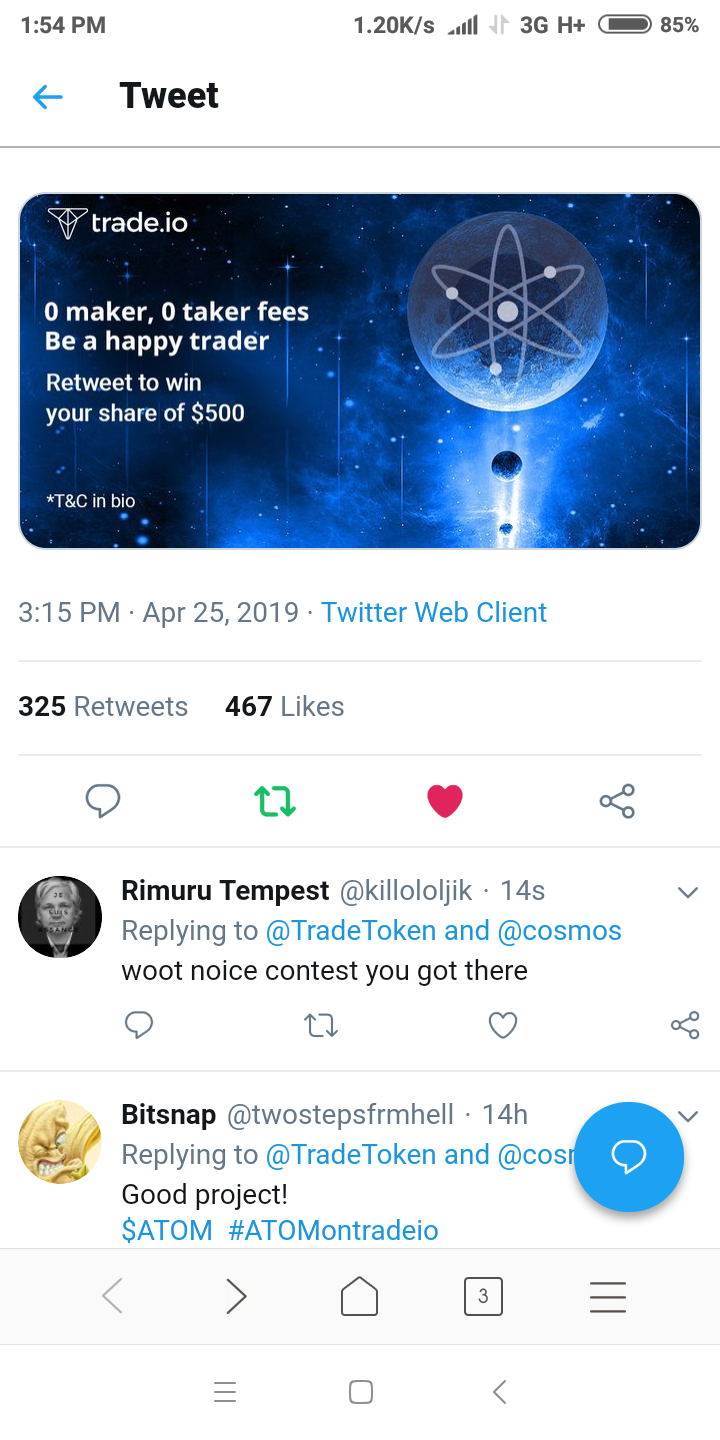
Task: Open the floating blue reply button
Action: 628,1157
